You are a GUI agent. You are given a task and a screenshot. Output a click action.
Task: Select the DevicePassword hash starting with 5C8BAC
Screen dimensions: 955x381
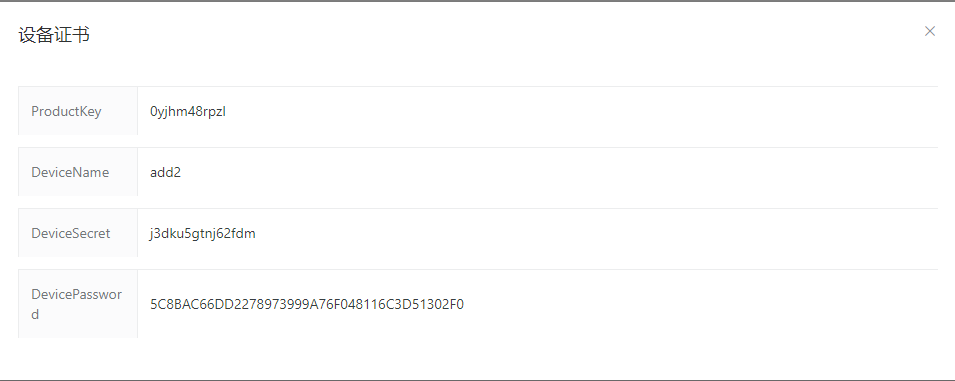307,304
